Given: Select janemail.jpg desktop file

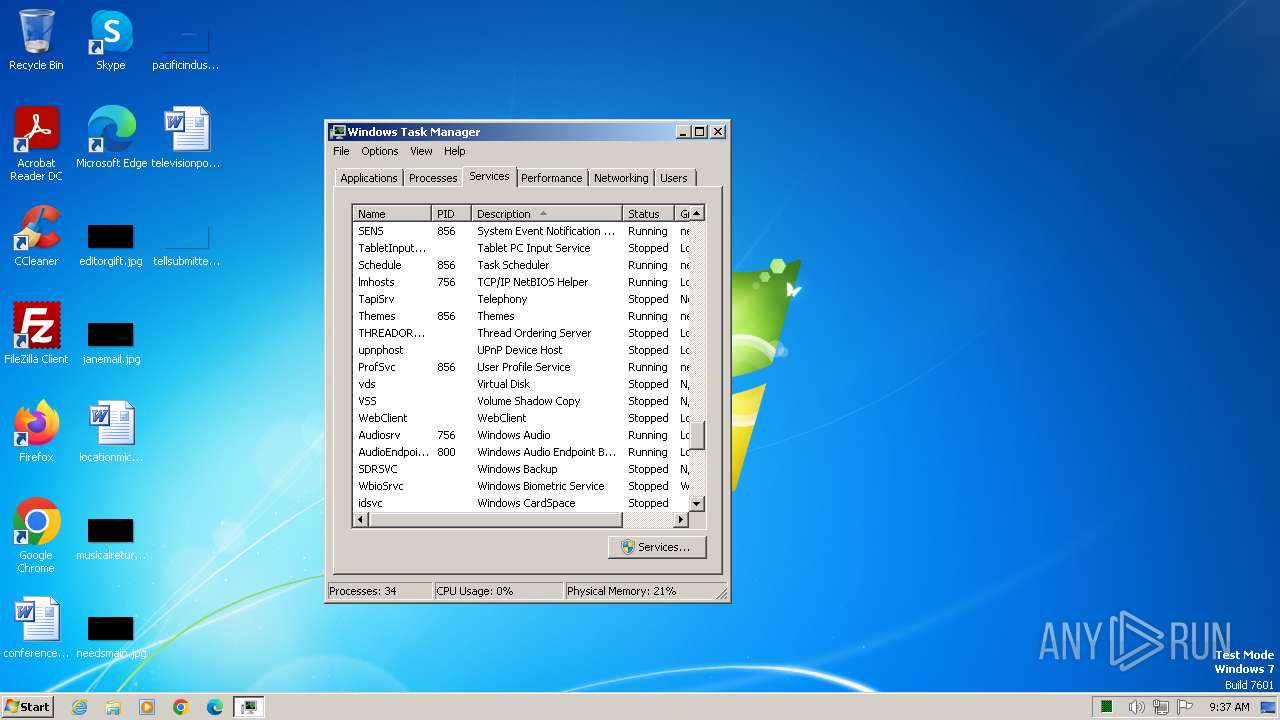Looking at the screenshot, I should pos(111,343).
